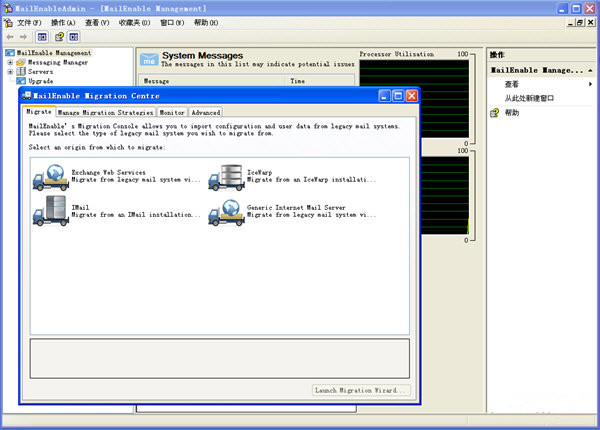Open the 操作(A) menu

click(x=63, y=23)
